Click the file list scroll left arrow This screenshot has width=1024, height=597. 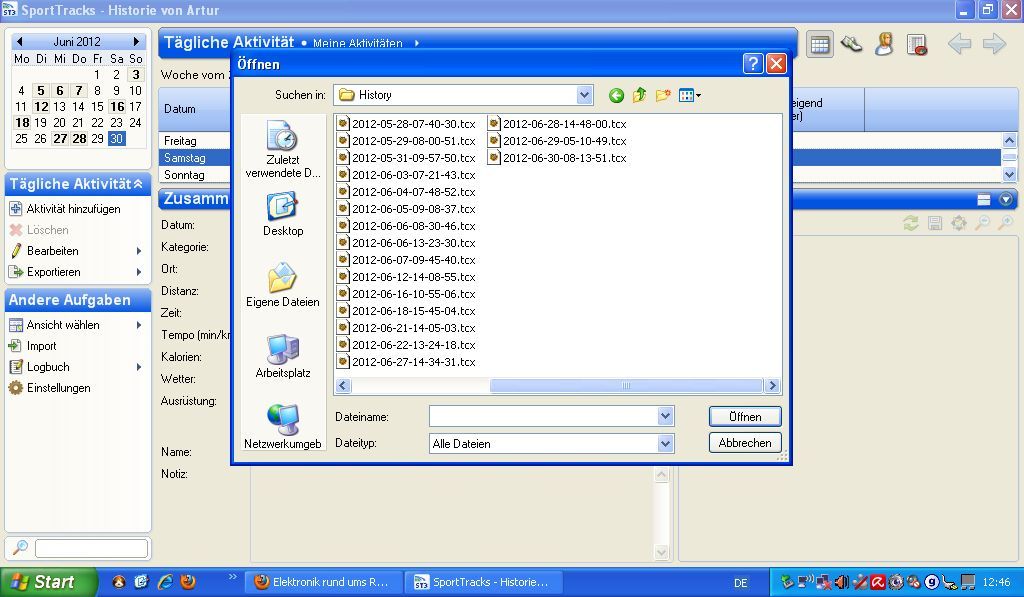(x=343, y=386)
